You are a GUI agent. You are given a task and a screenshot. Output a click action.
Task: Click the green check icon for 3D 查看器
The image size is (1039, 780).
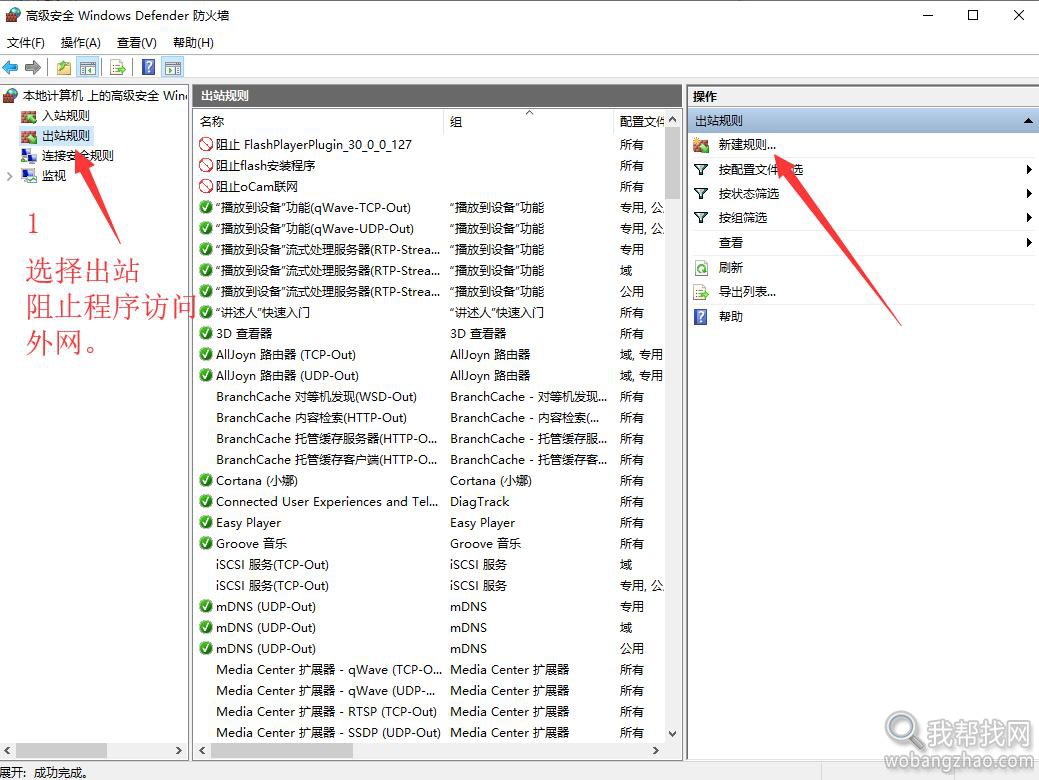[x=206, y=333]
